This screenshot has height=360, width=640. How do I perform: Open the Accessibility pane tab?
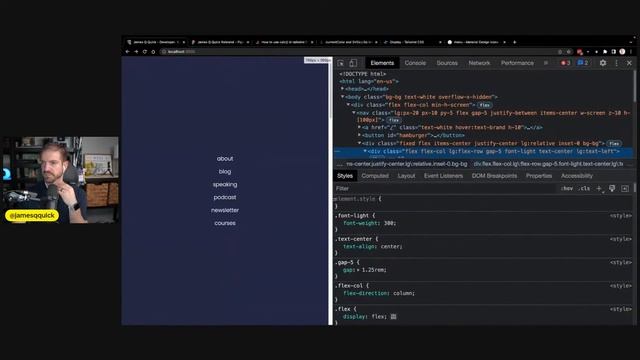point(577,176)
